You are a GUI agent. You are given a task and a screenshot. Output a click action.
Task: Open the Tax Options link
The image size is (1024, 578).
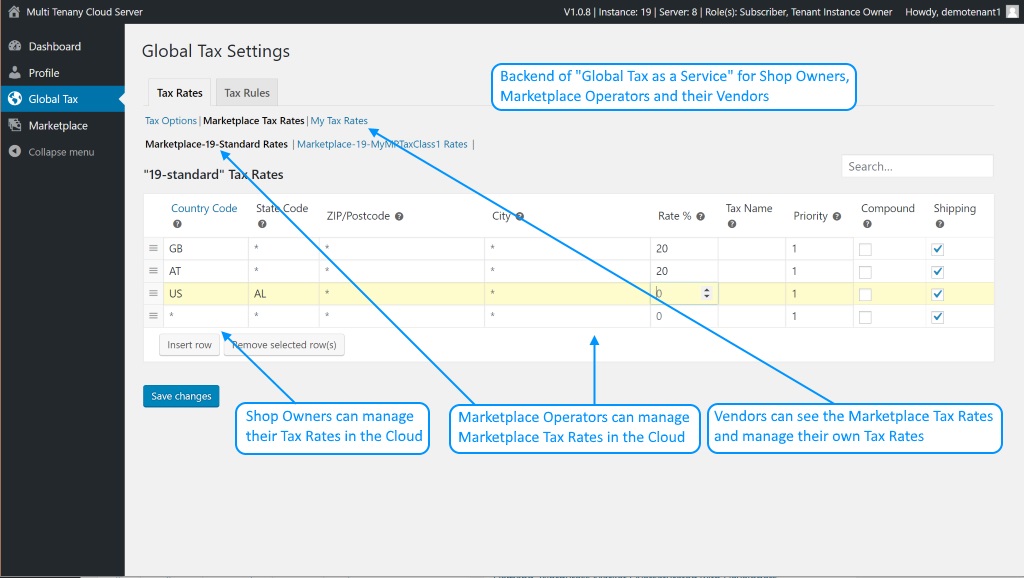click(x=170, y=121)
